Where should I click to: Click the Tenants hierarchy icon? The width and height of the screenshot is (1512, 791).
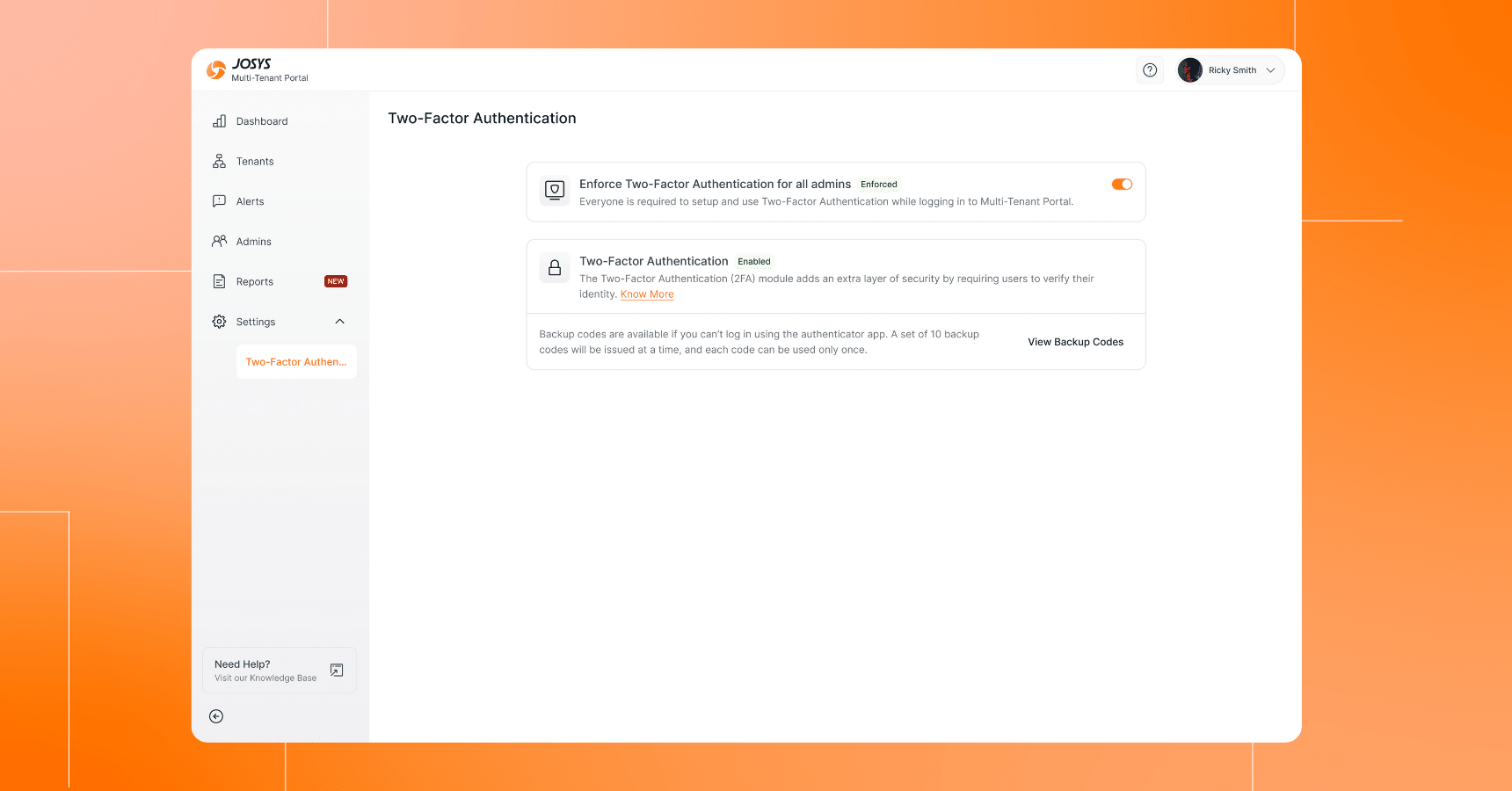tap(219, 161)
